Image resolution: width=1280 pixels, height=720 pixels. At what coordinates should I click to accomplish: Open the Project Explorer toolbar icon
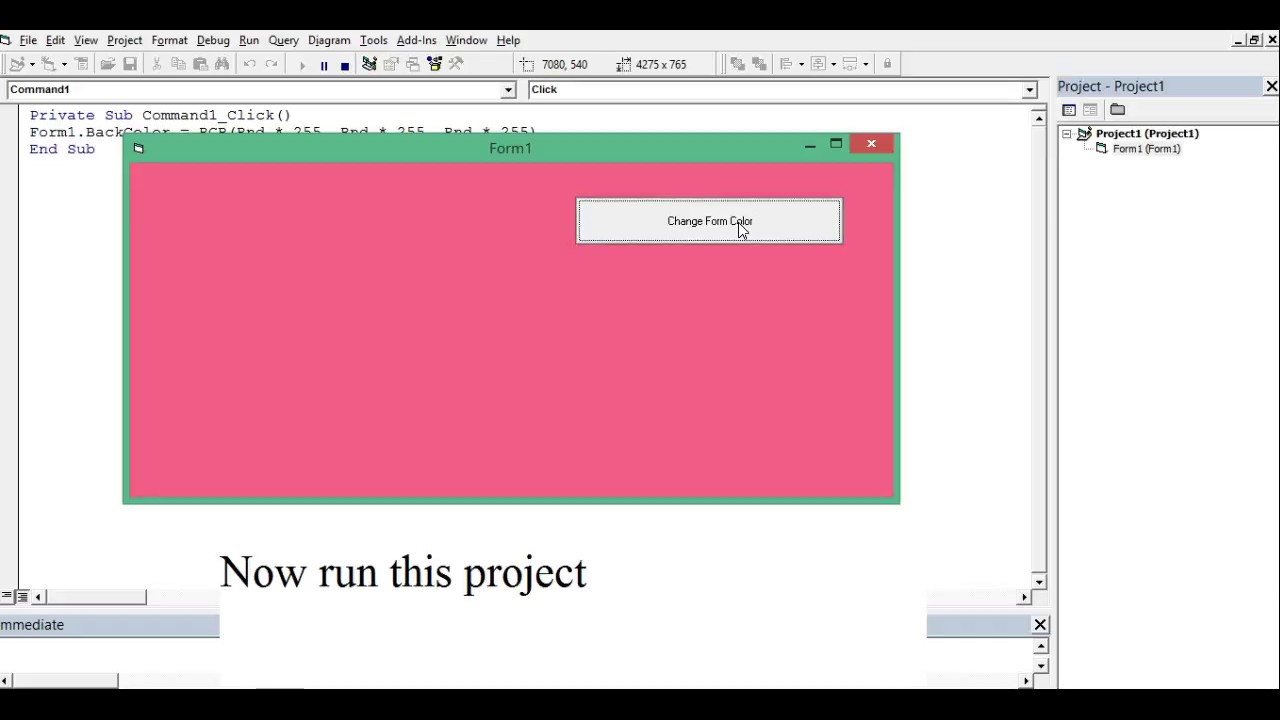pos(369,64)
